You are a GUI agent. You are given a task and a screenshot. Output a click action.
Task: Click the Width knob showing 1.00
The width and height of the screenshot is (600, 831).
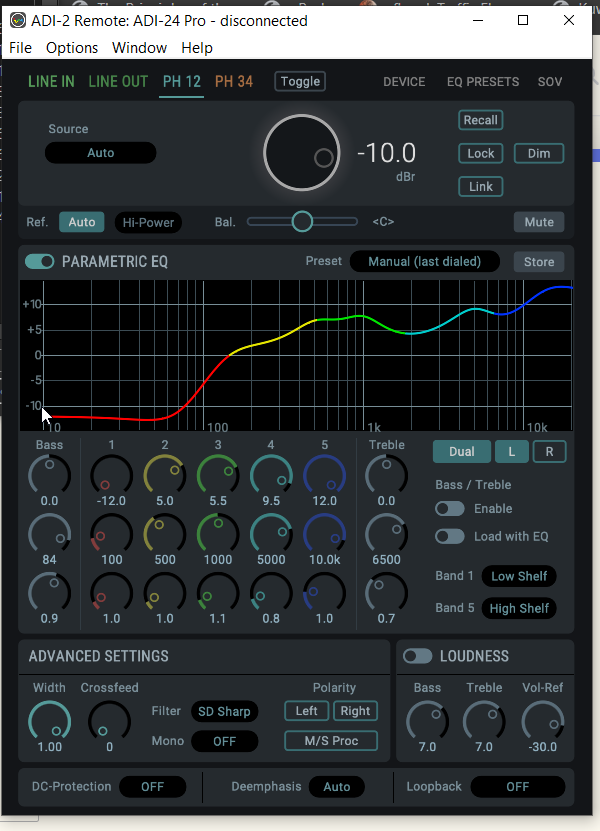click(49, 721)
